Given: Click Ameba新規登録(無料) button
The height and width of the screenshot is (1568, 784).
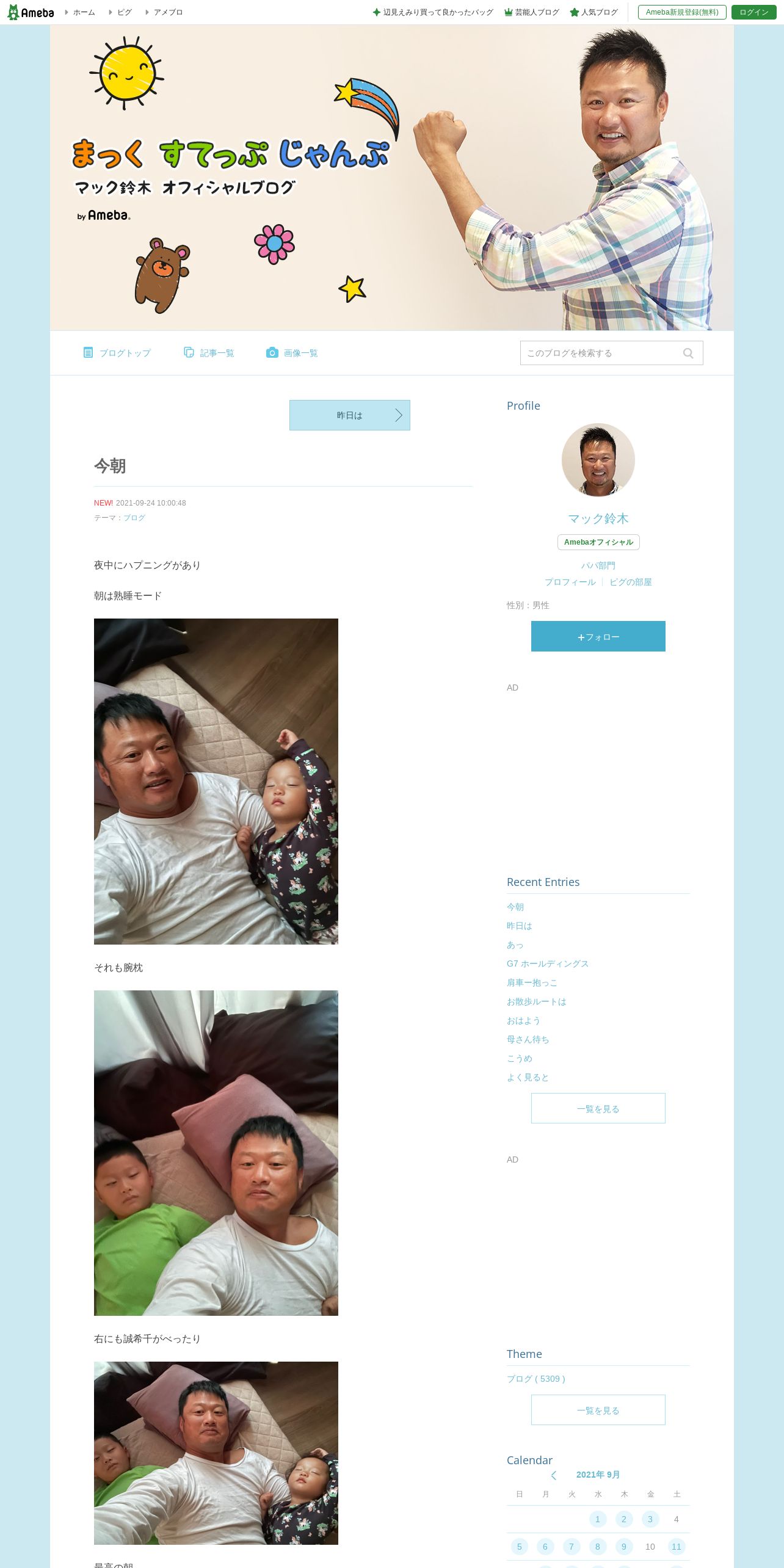Looking at the screenshot, I should [682, 12].
